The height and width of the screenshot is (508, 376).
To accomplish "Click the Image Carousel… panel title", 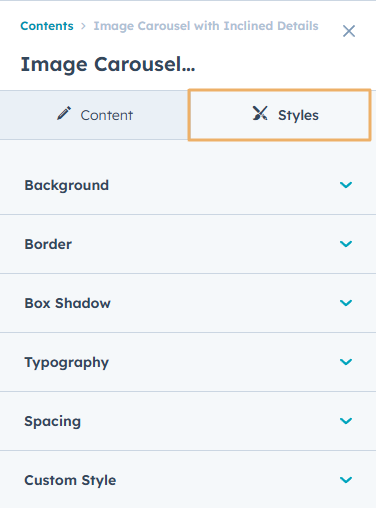I will pos(108,64).
